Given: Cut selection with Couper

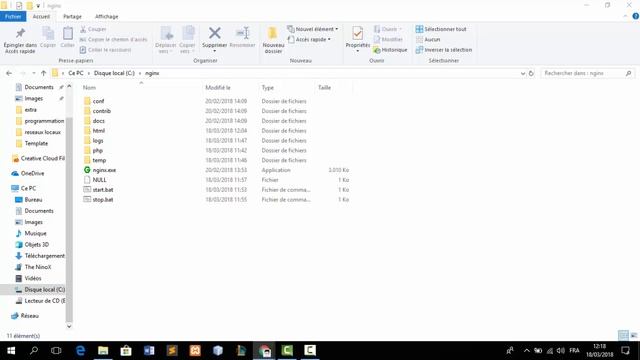Looking at the screenshot, I should (93, 29).
